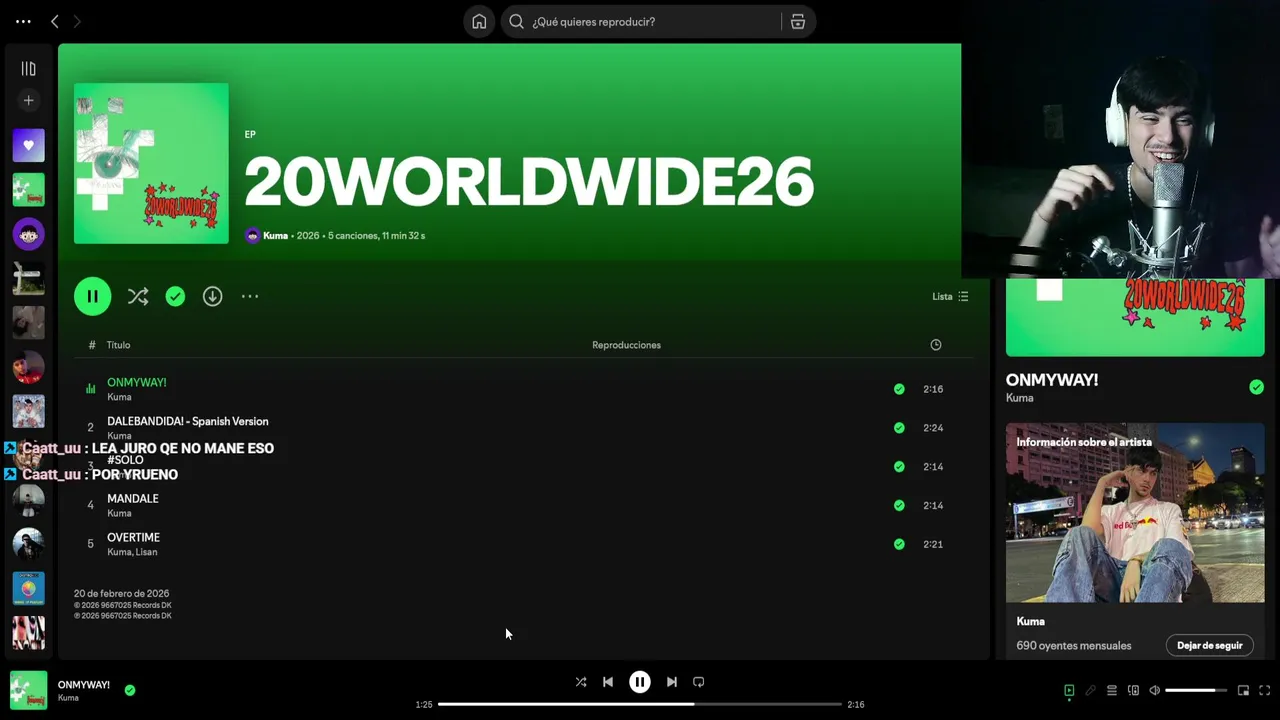The height and width of the screenshot is (720, 1280).
Task: Open the purple round sidebar item
Action: pos(28,234)
